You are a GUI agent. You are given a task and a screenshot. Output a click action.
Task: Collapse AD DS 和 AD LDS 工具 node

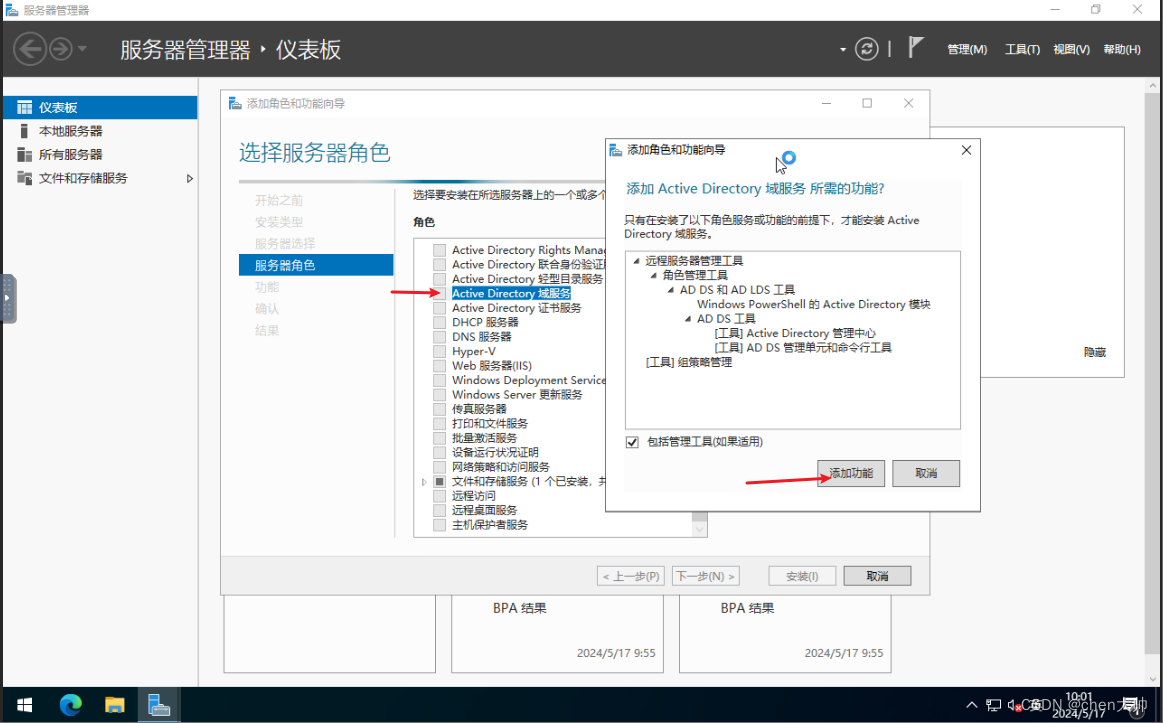pyautogui.click(x=671, y=289)
